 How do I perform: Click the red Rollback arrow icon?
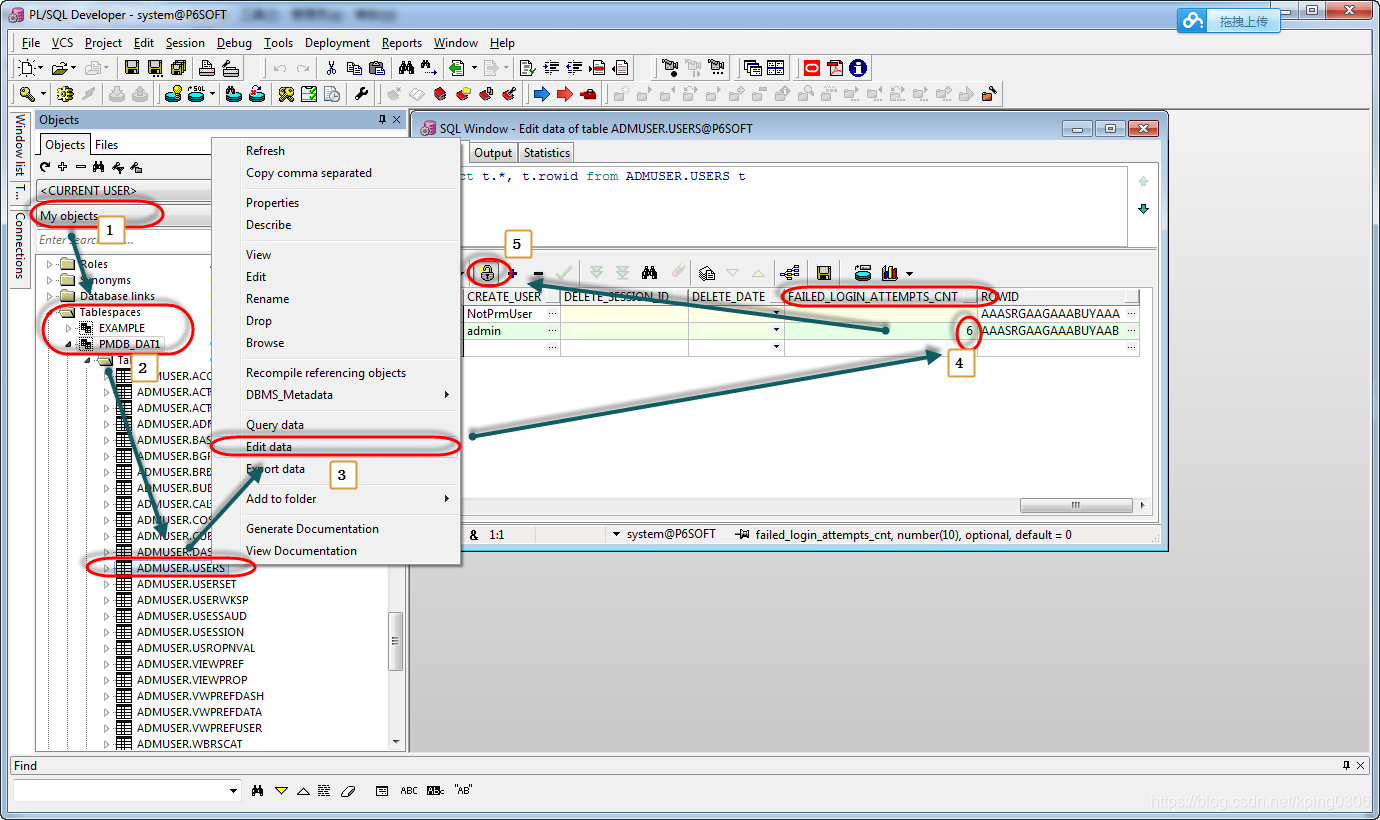(x=564, y=94)
